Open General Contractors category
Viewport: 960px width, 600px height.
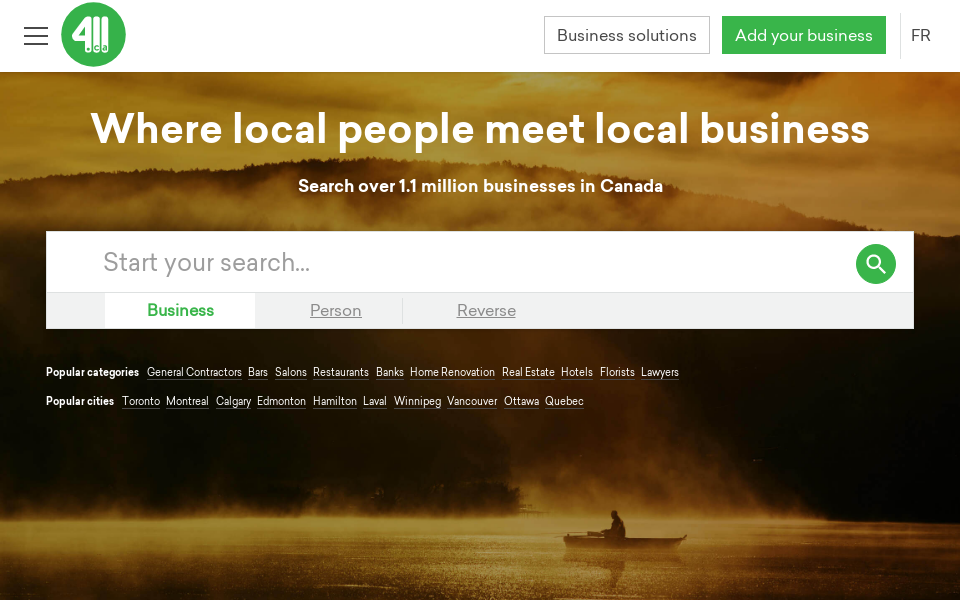(194, 372)
